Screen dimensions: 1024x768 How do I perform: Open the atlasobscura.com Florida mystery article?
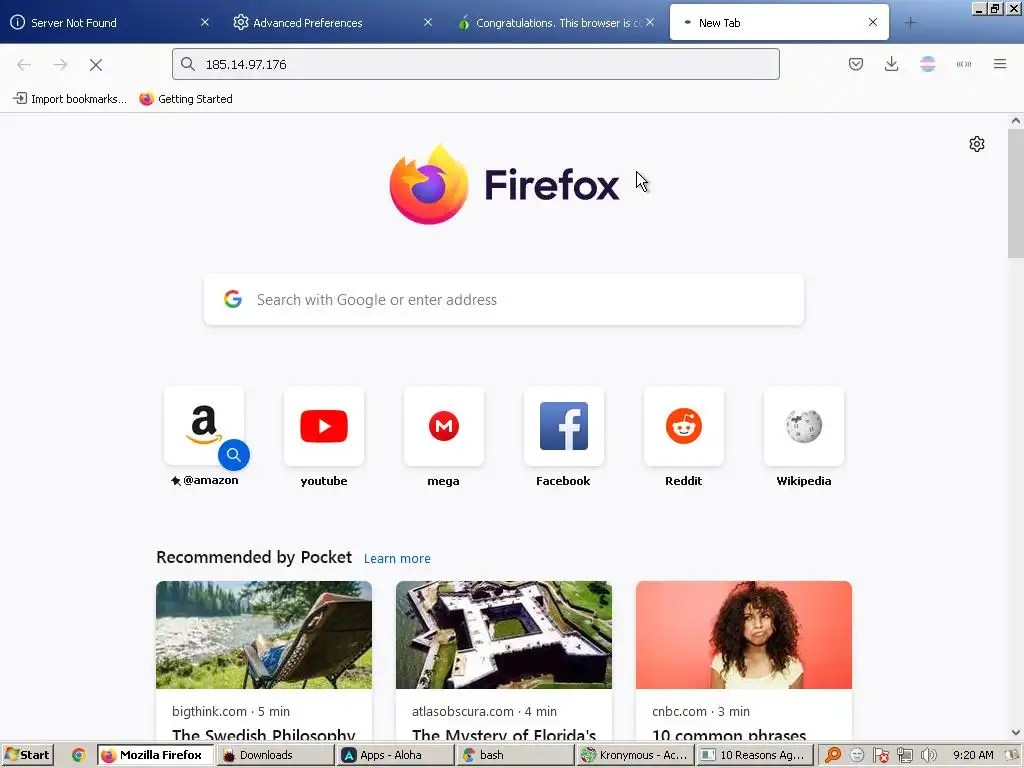(504, 661)
